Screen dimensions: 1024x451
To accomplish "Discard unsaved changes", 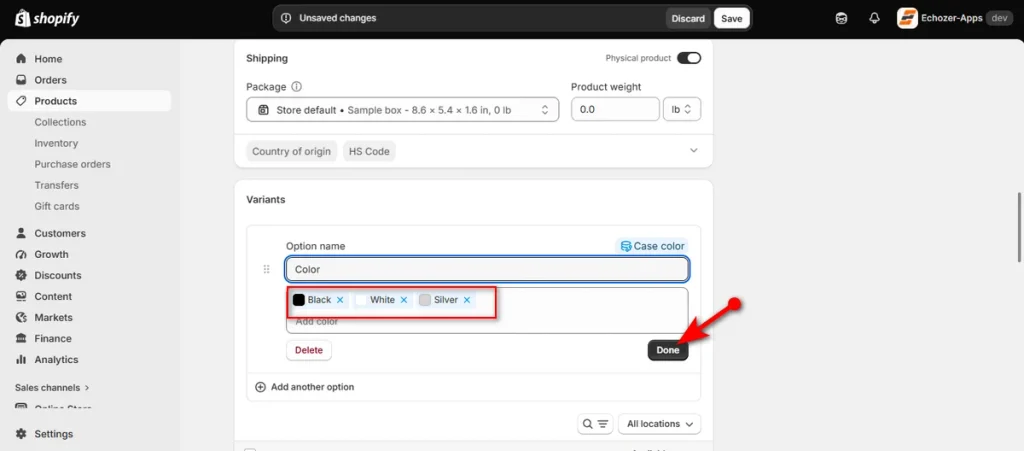I will [x=688, y=18].
